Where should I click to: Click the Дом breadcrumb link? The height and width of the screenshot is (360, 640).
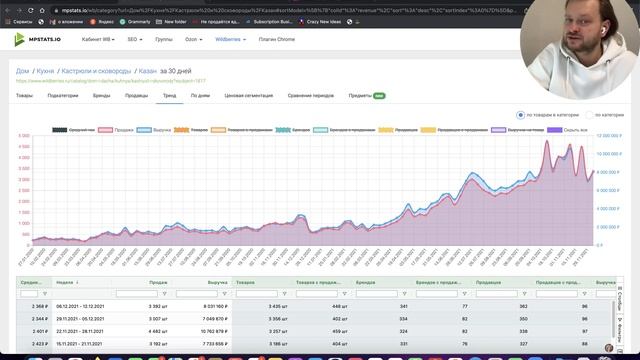[x=22, y=71]
